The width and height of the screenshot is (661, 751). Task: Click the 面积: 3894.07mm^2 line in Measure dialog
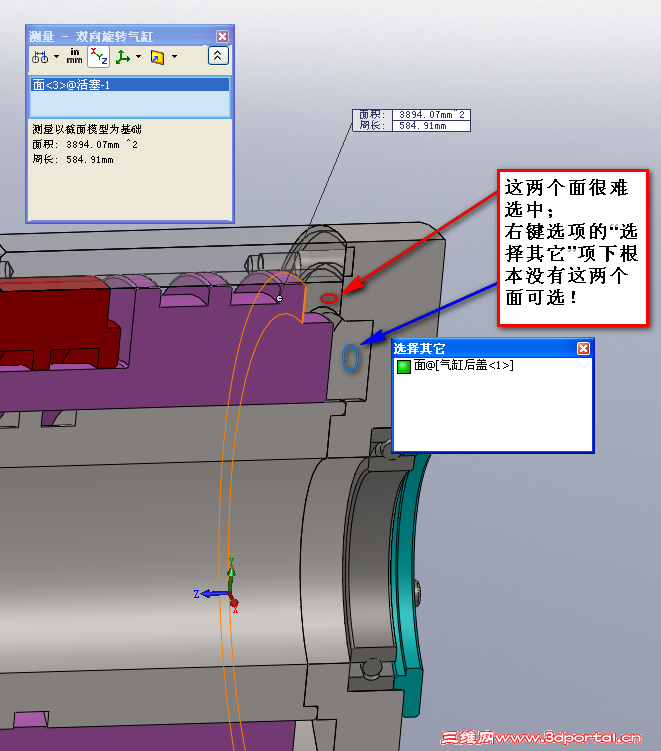[85, 144]
